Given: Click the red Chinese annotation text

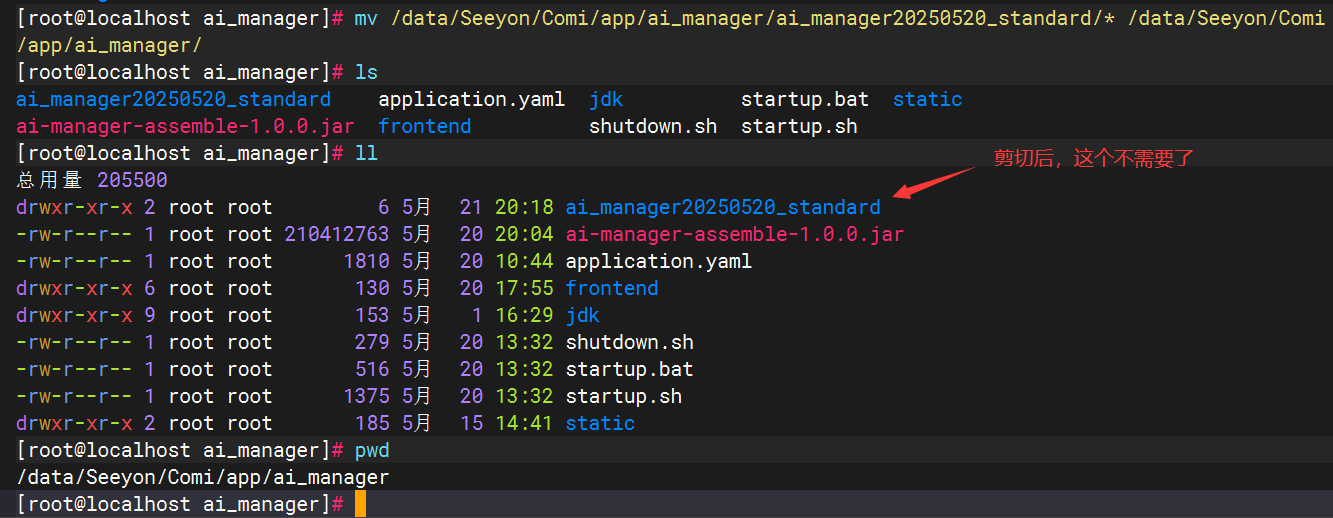Looking at the screenshot, I should tap(1093, 158).
